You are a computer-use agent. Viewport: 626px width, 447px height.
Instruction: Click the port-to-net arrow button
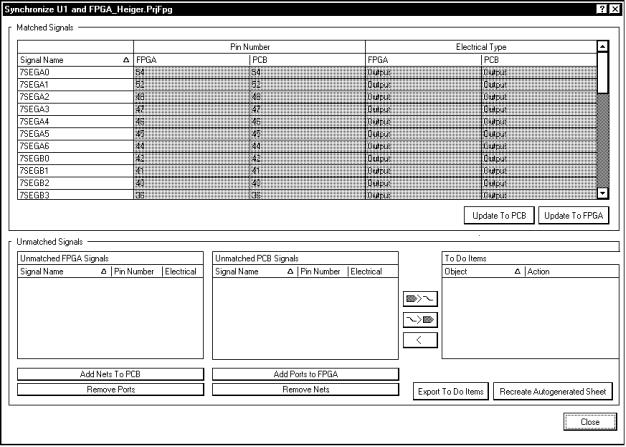420,298
